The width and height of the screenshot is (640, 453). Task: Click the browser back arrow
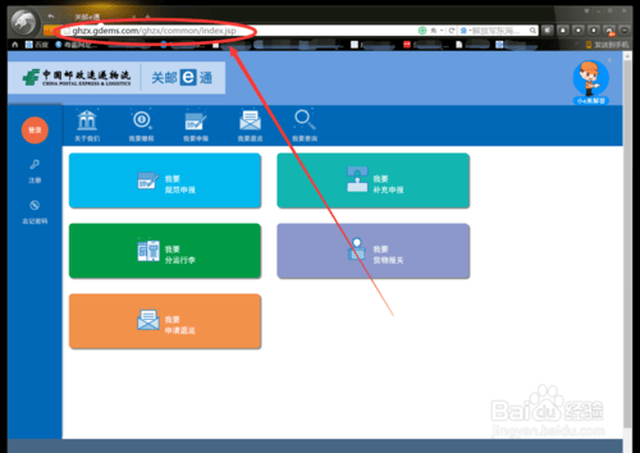(x=51, y=16)
